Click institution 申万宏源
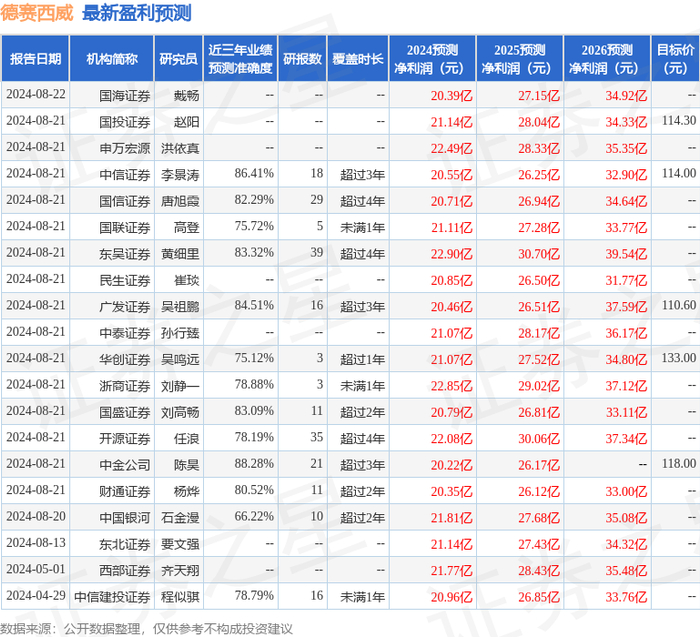 pyautogui.click(x=125, y=148)
